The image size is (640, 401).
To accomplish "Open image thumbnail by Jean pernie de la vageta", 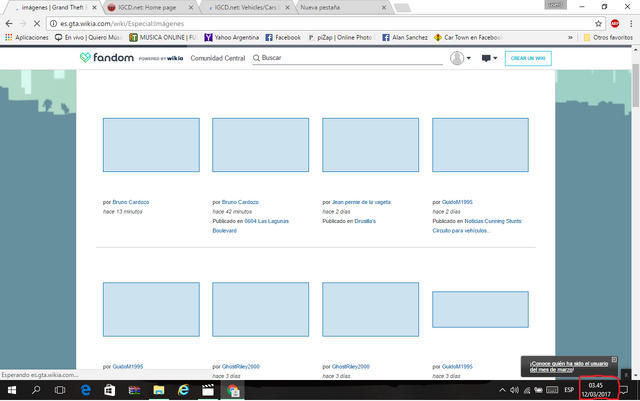I will tap(370, 145).
